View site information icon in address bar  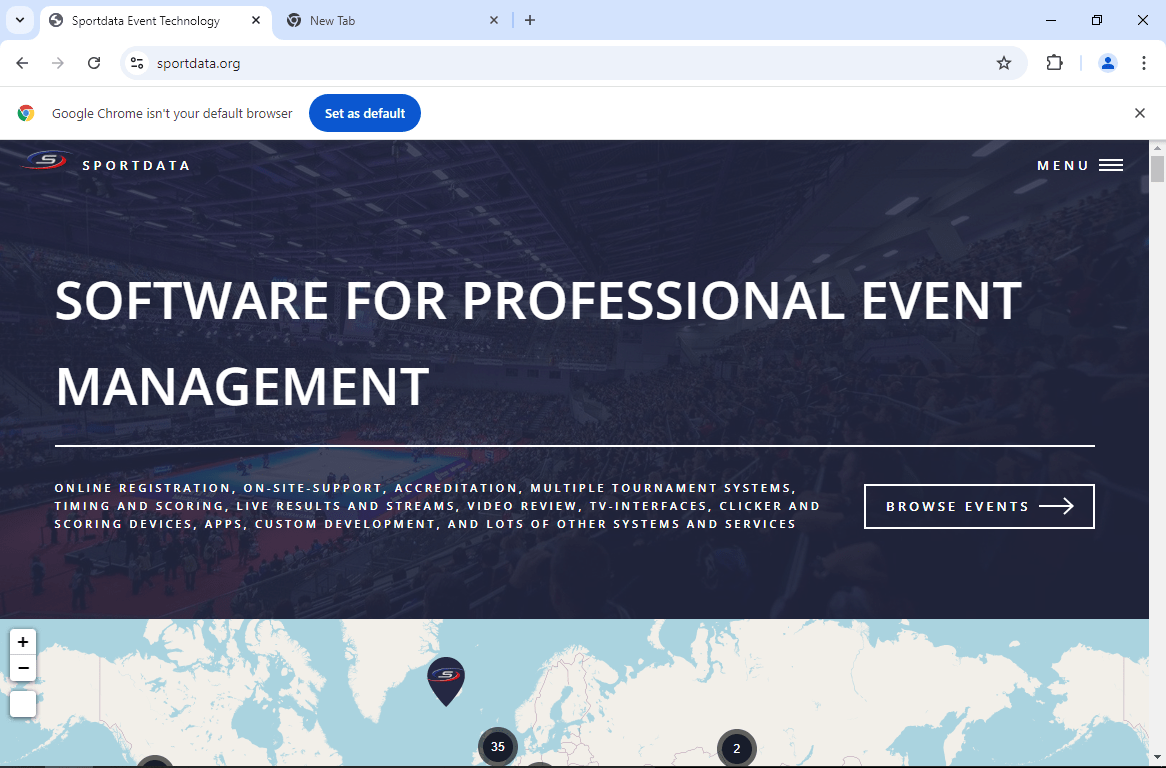(x=138, y=63)
